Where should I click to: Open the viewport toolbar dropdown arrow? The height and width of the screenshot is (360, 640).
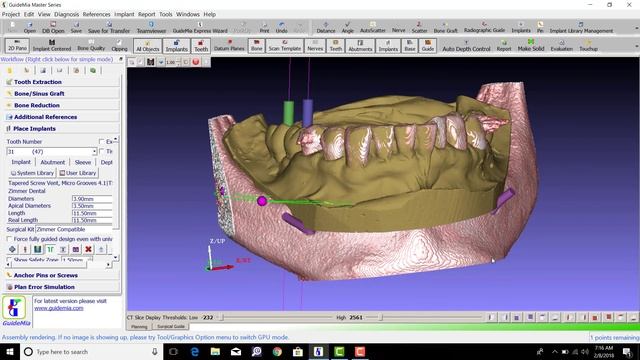[161, 62]
